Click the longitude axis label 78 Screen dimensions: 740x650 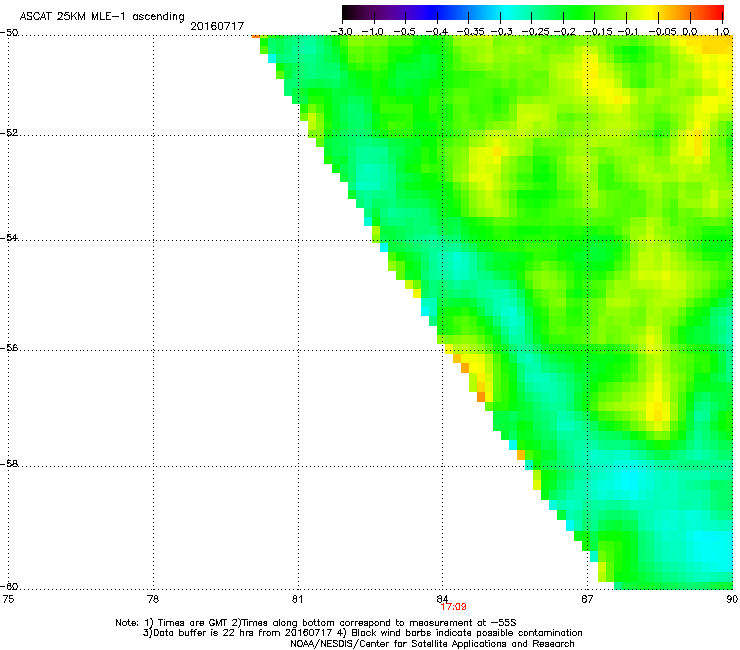(153, 599)
